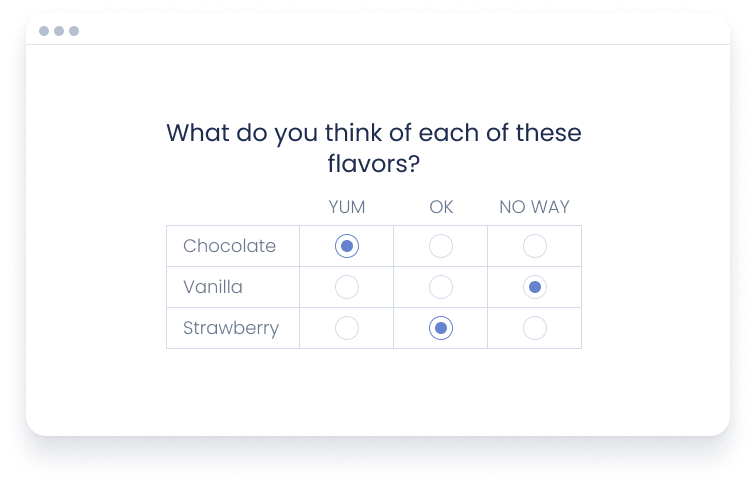The height and width of the screenshot is (484, 756).
Task: Choose YUM for Vanilla
Action: (x=347, y=287)
